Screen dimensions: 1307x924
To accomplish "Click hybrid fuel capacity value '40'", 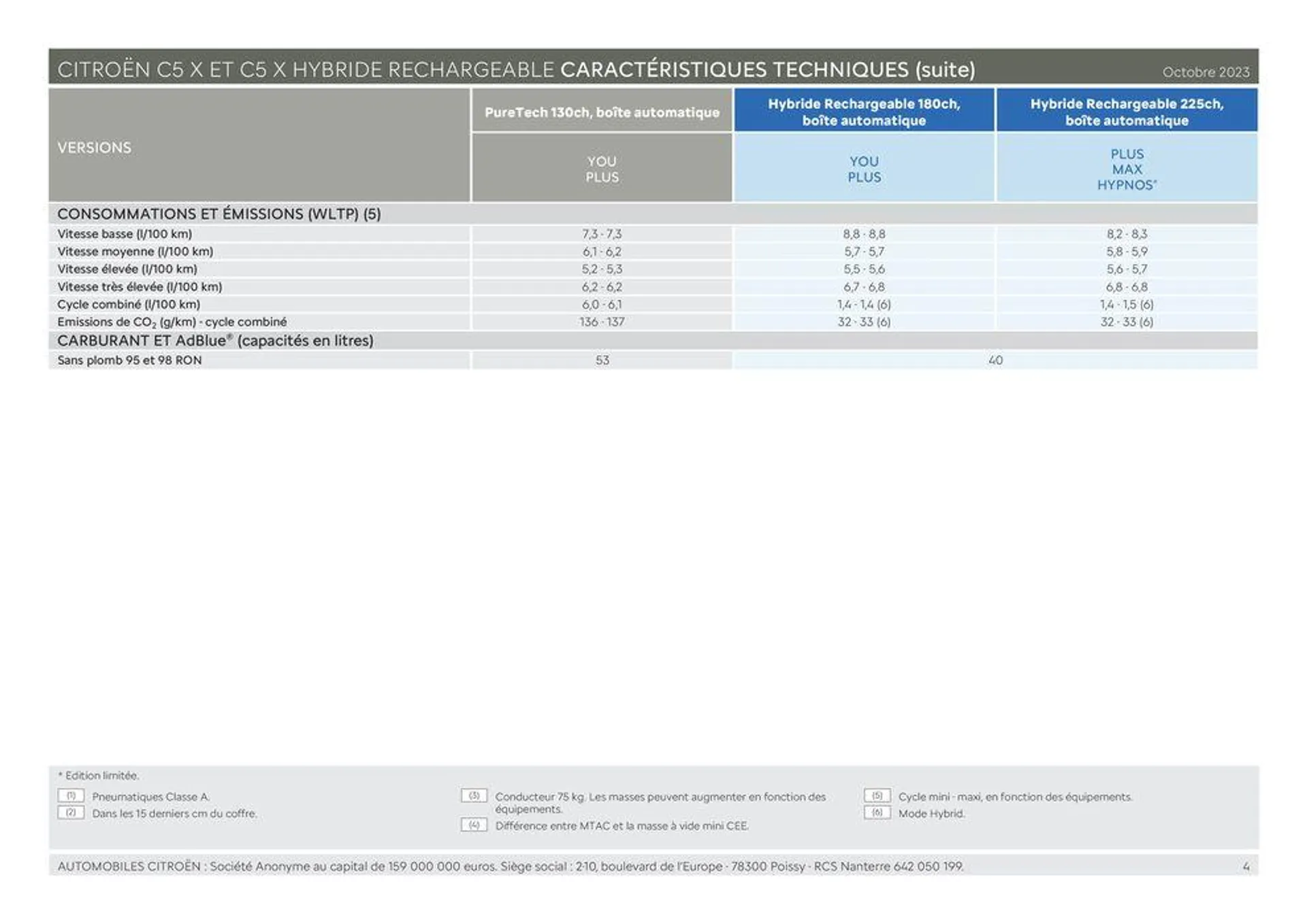I will point(995,361).
